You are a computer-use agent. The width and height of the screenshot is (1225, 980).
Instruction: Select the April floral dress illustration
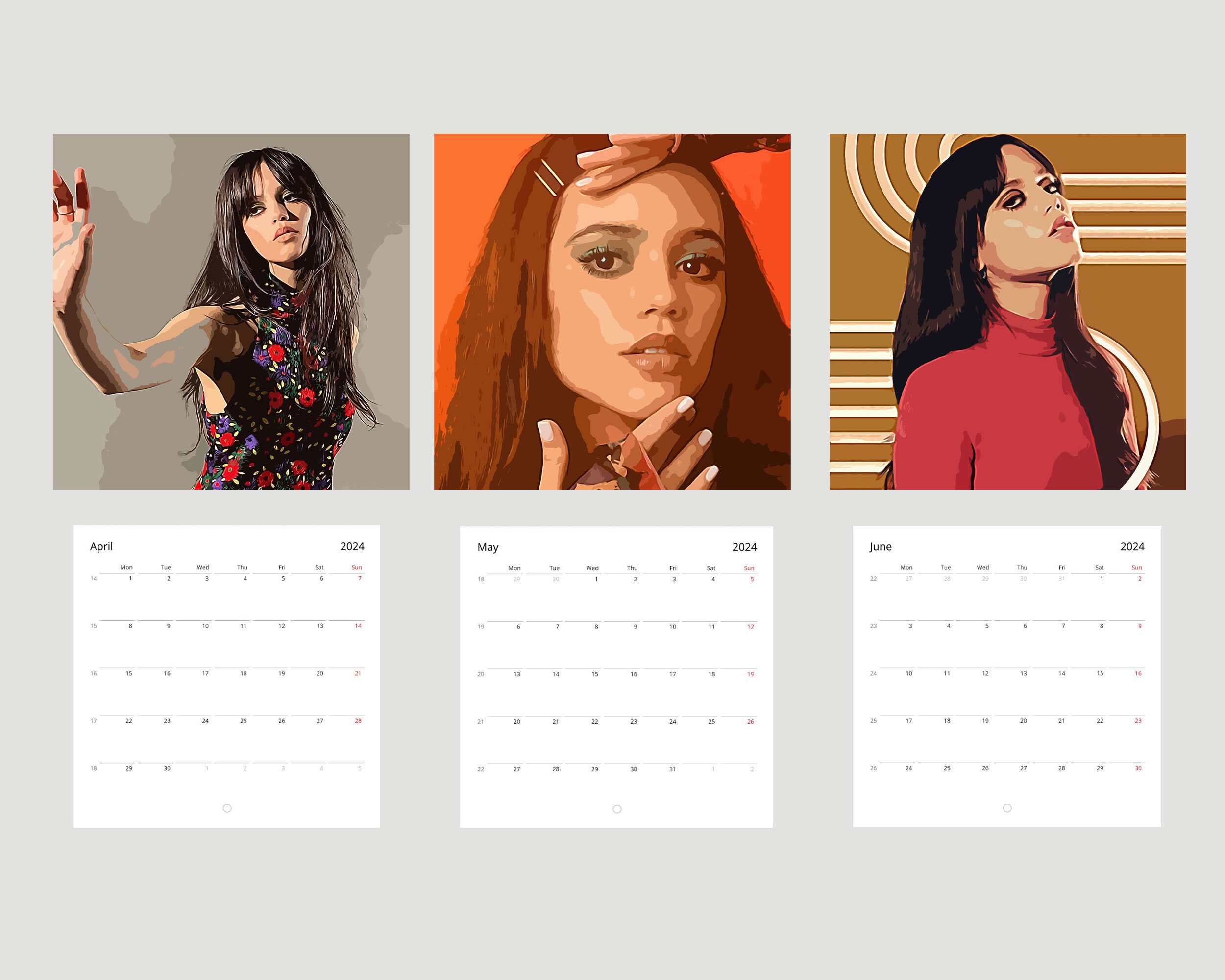pos(231,311)
